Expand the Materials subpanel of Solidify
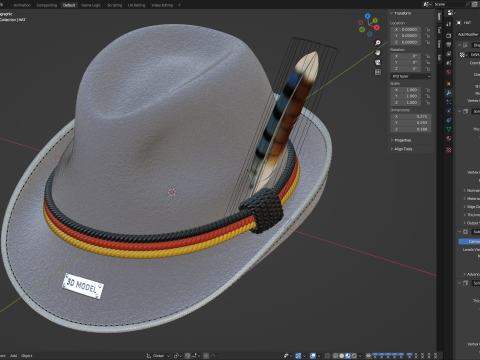The height and width of the screenshot is (360, 480). (x=471, y=198)
